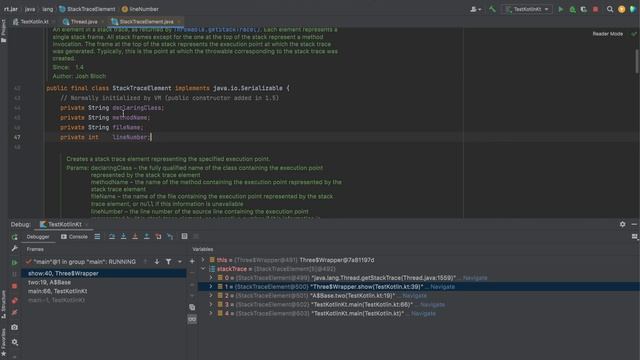The width and height of the screenshot is (640, 360).
Task: Open Search Everywhere magnifier icon
Action: click(x=610, y=9)
